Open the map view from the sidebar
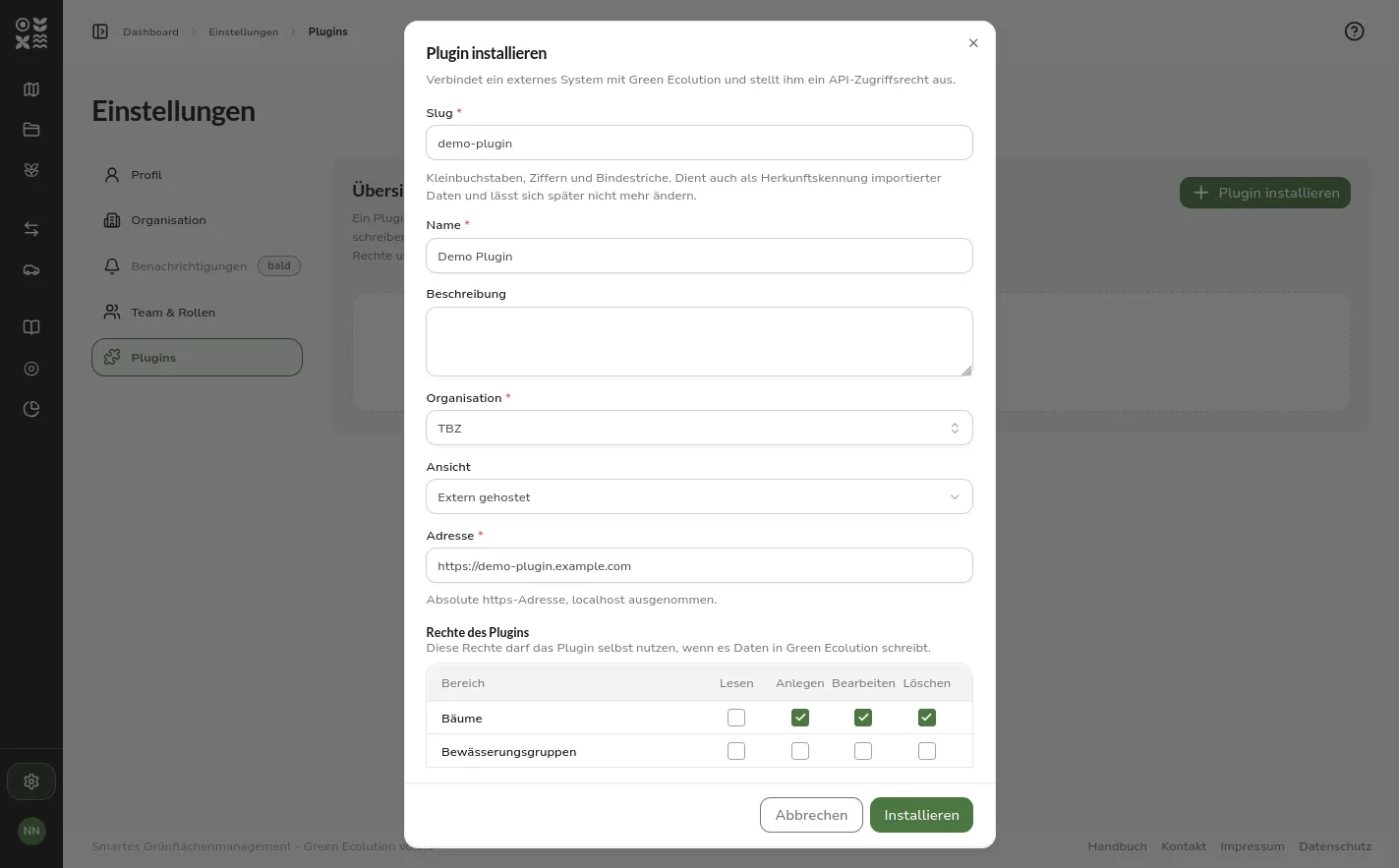This screenshot has width=1399, height=868. [31, 89]
